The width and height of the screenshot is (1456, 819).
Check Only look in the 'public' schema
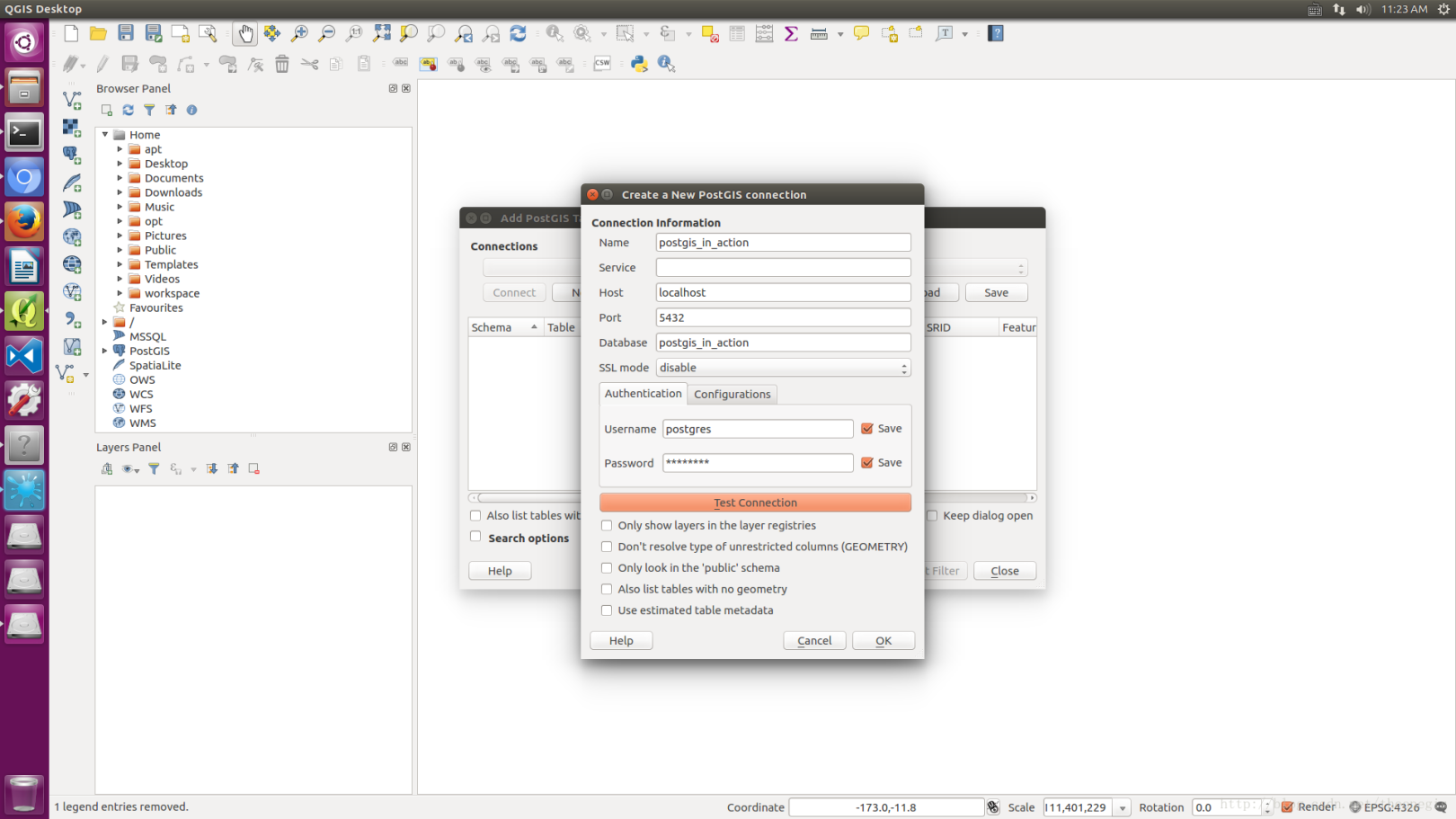tap(607, 568)
